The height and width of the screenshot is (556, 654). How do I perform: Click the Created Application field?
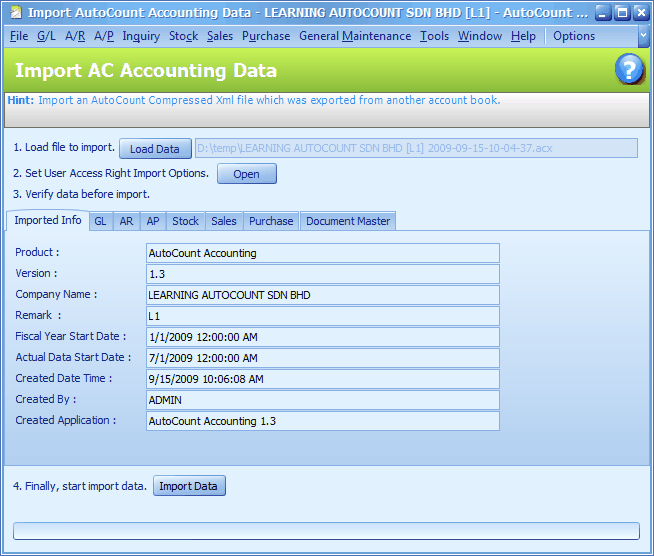click(323, 421)
